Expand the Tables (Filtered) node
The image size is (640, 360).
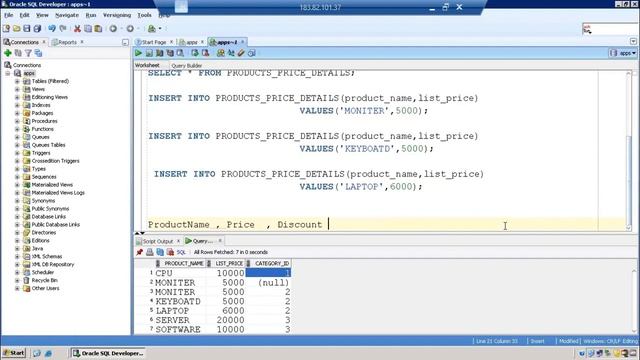coord(17,81)
